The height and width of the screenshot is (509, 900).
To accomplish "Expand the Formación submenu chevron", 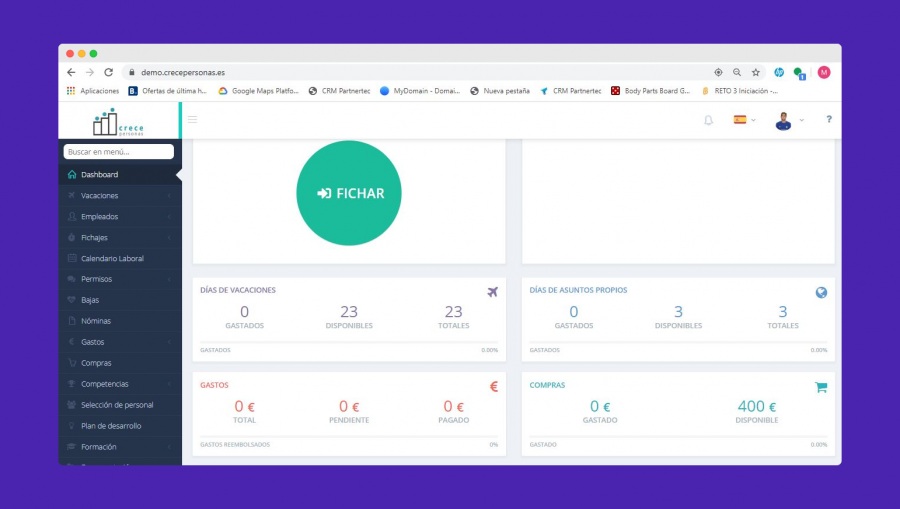I will point(169,446).
